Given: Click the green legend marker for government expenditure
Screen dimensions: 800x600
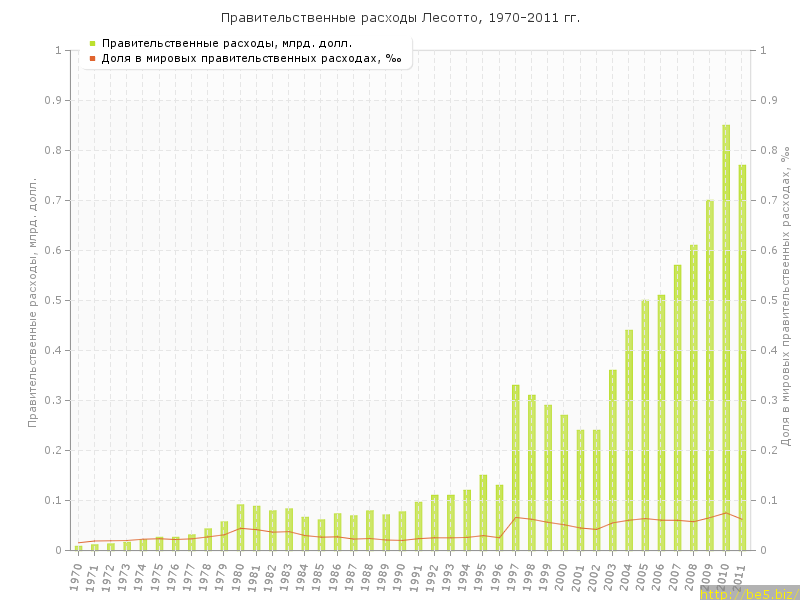Looking at the screenshot, I should 92,44.
